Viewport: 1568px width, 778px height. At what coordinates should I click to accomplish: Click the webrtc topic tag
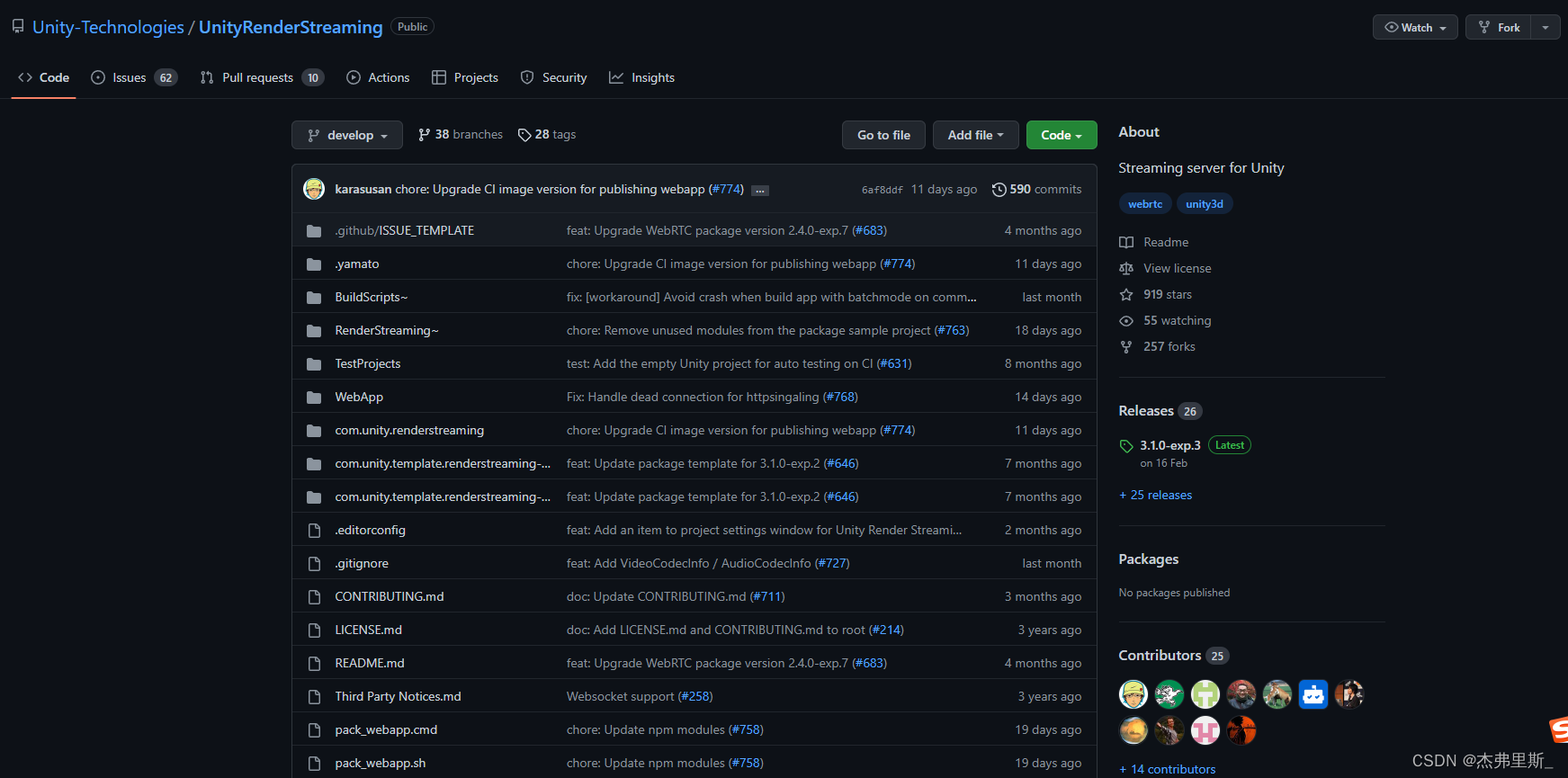tap(1145, 204)
